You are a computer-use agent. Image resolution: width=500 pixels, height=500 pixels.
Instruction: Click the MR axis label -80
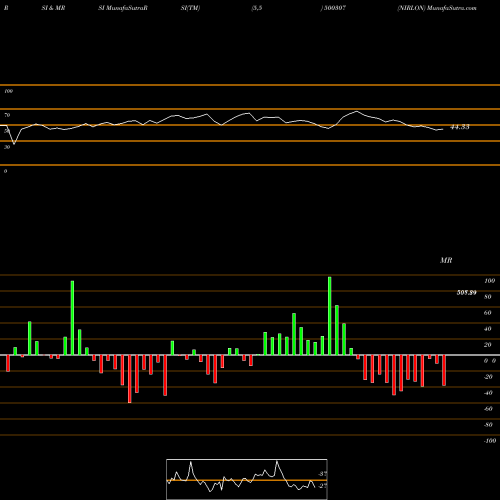pyautogui.click(x=488, y=425)
